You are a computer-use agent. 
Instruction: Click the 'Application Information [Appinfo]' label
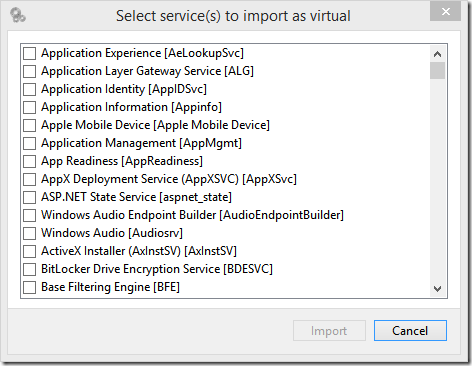click(x=131, y=107)
